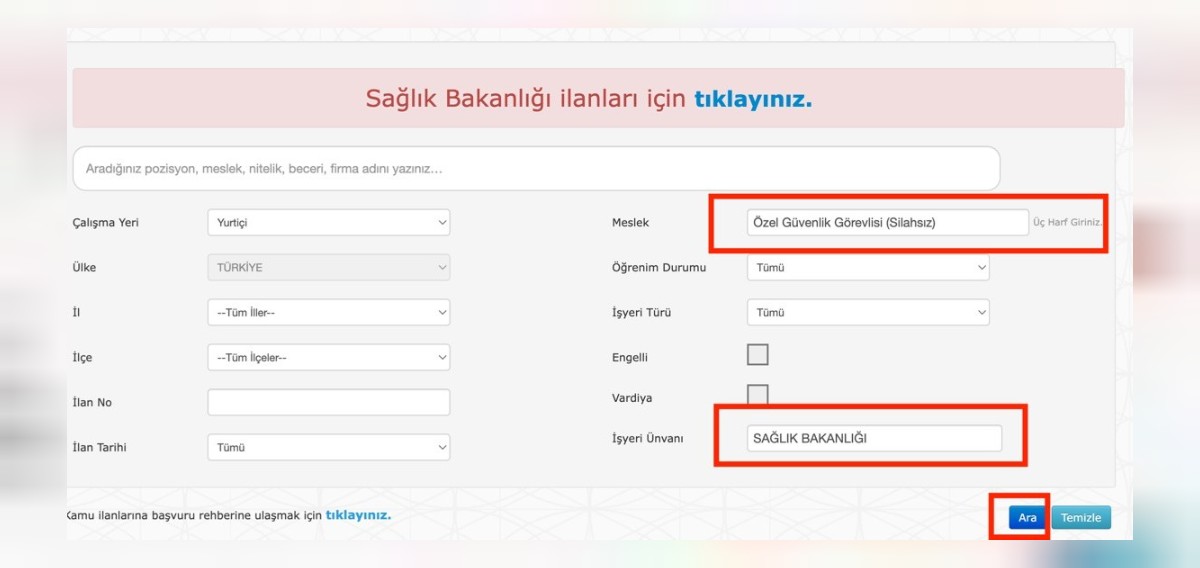Click the 'İlçe' label text
The width and height of the screenshot is (1200, 568).
(82, 358)
